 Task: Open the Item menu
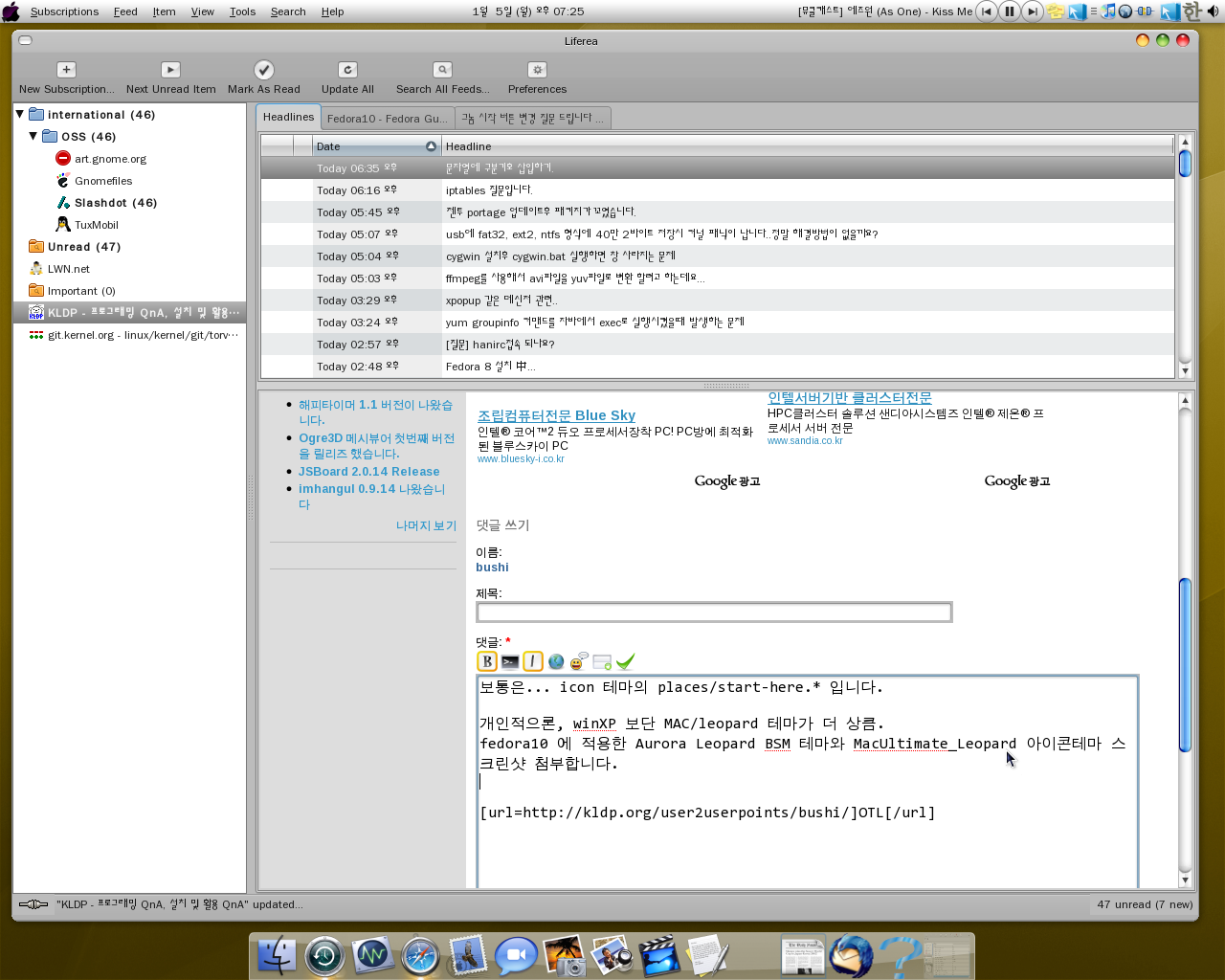[x=165, y=11]
